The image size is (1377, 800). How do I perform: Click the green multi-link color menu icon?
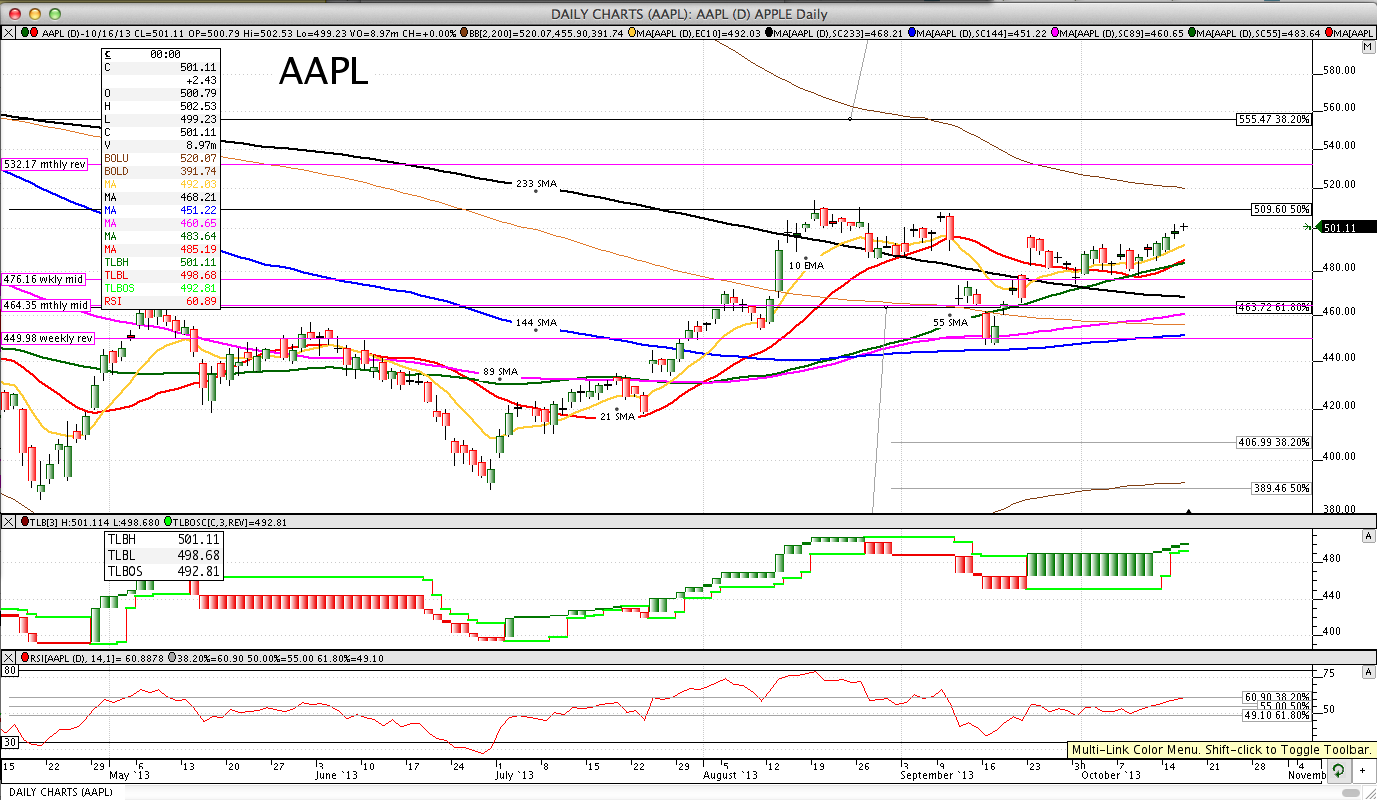point(1338,770)
